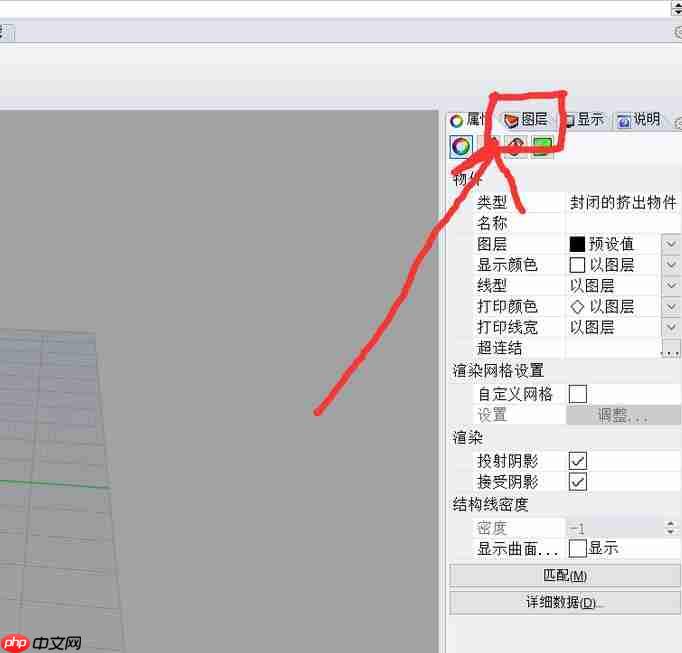Click the 类型 row label
This screenshot has width=682, height=653.
tap(492, 203)
